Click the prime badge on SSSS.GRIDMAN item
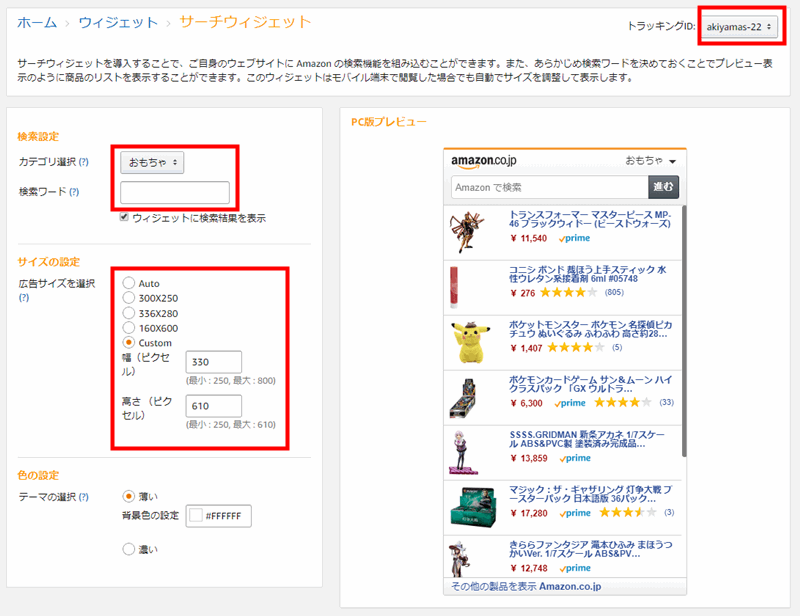Image resolution: width=800 pixels, height=616 pixels. coord(575,458)
